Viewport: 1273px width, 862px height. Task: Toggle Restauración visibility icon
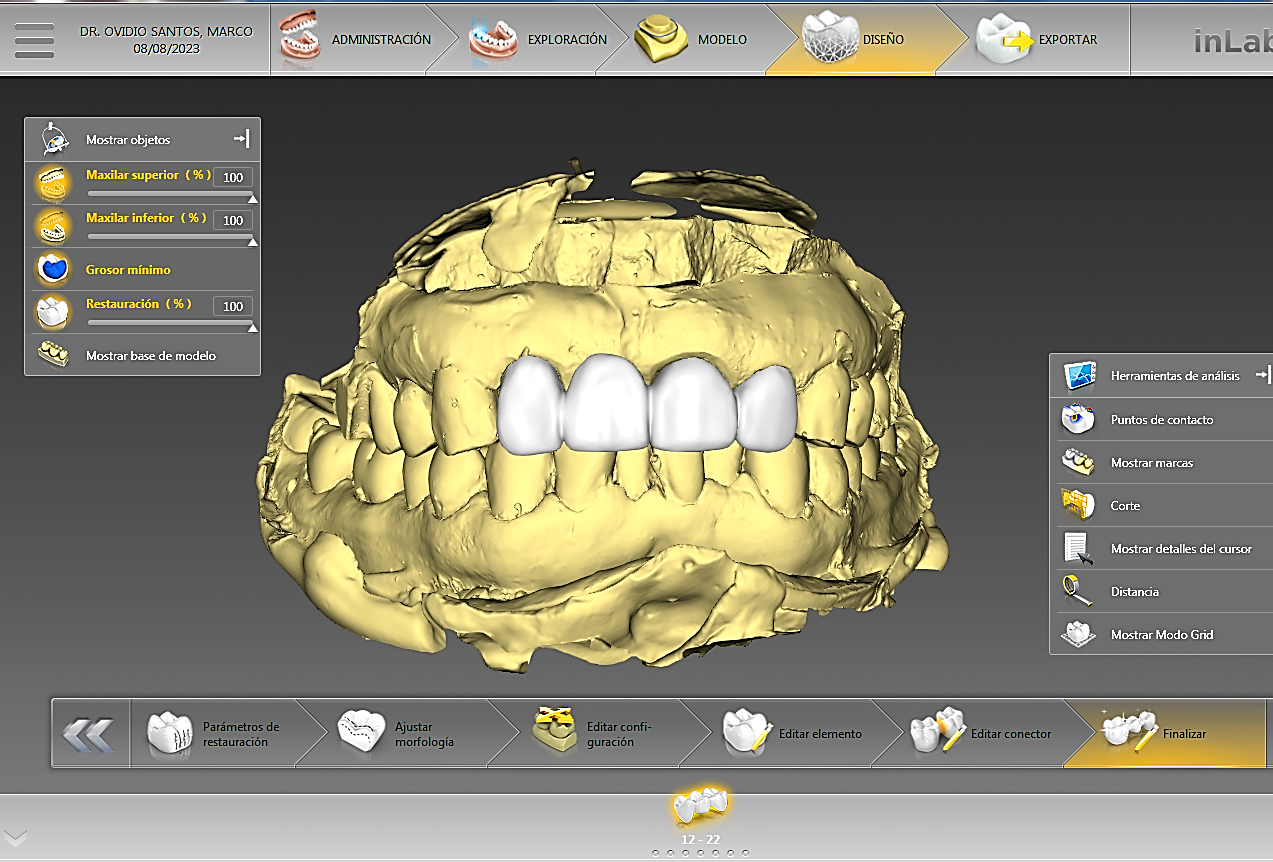pos(53,312)
